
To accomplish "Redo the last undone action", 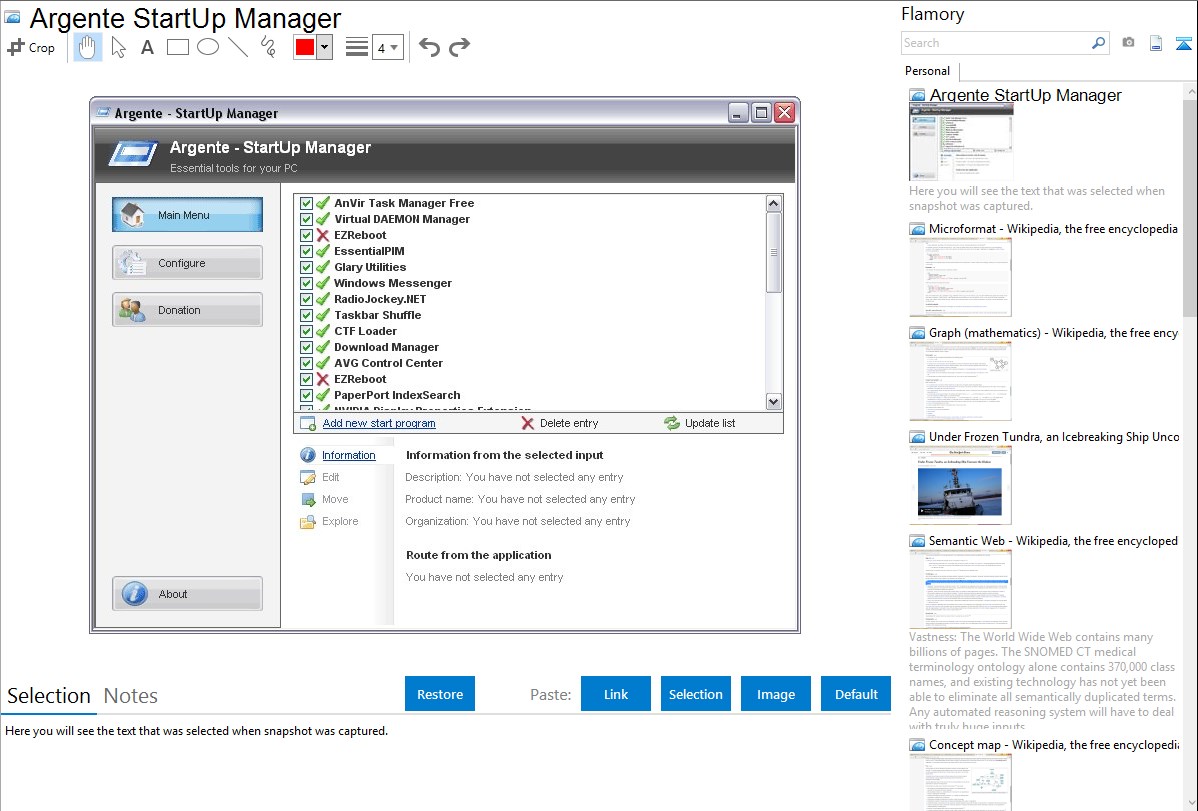I will click(459, 47).
